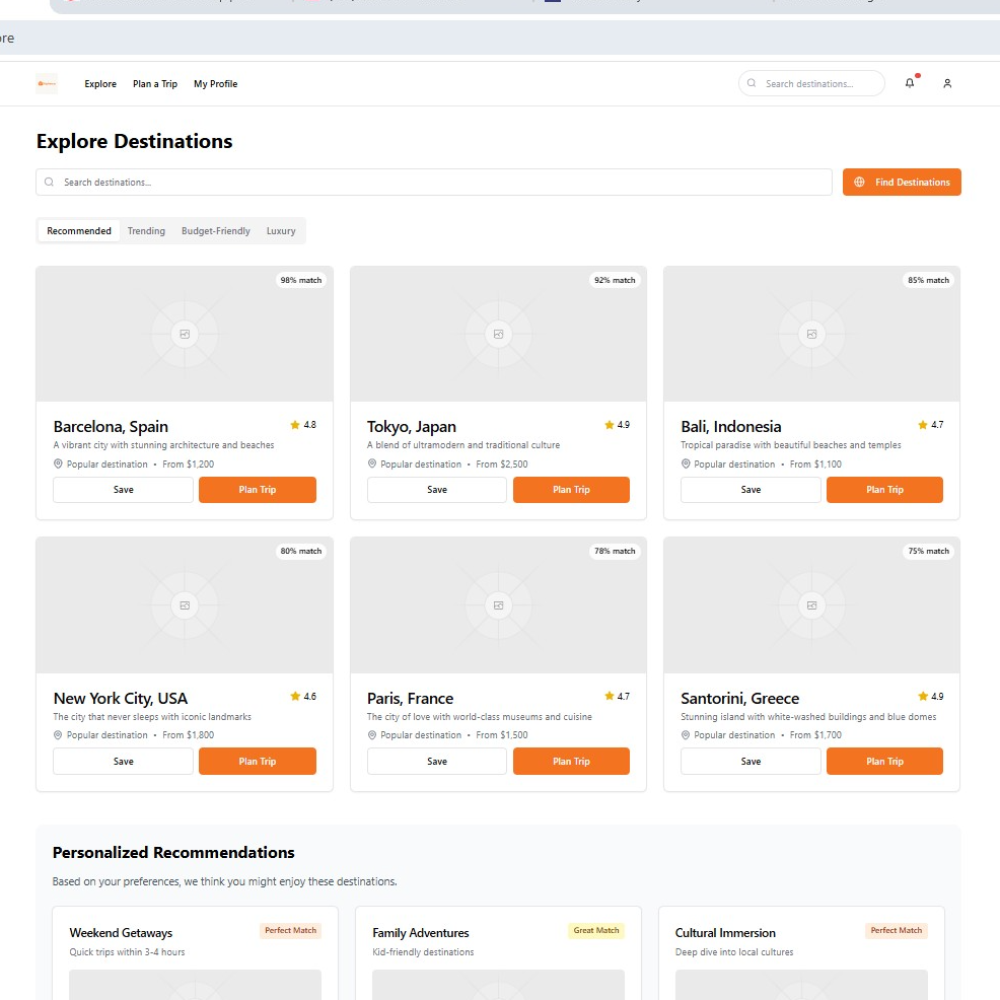Switch to the Trending tab
Screen dimensions: 1000x1000
146,231
